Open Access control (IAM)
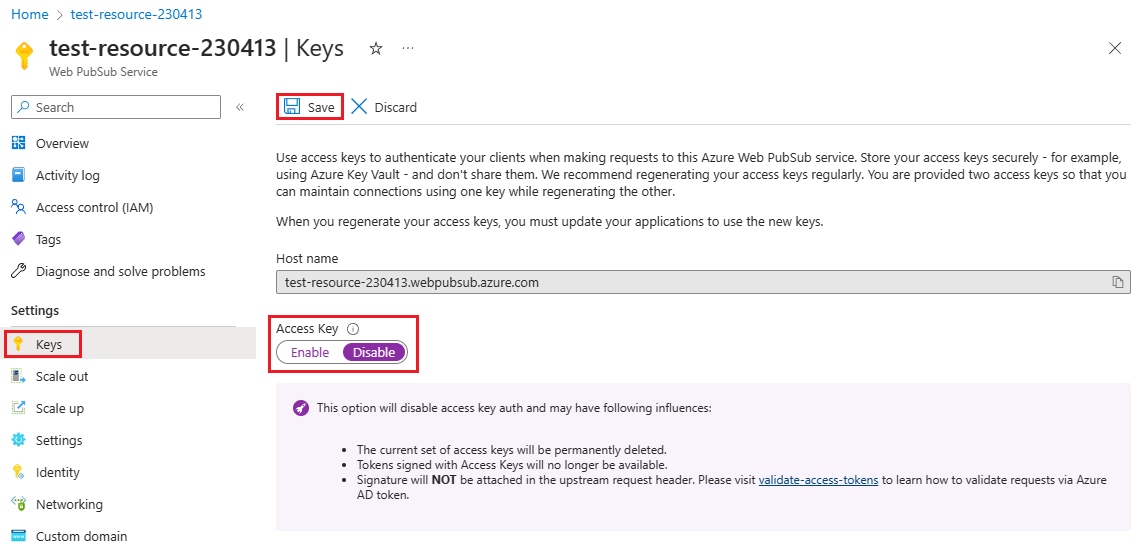The height and width of the screenshot is (544, 1142). coord(94,207)
